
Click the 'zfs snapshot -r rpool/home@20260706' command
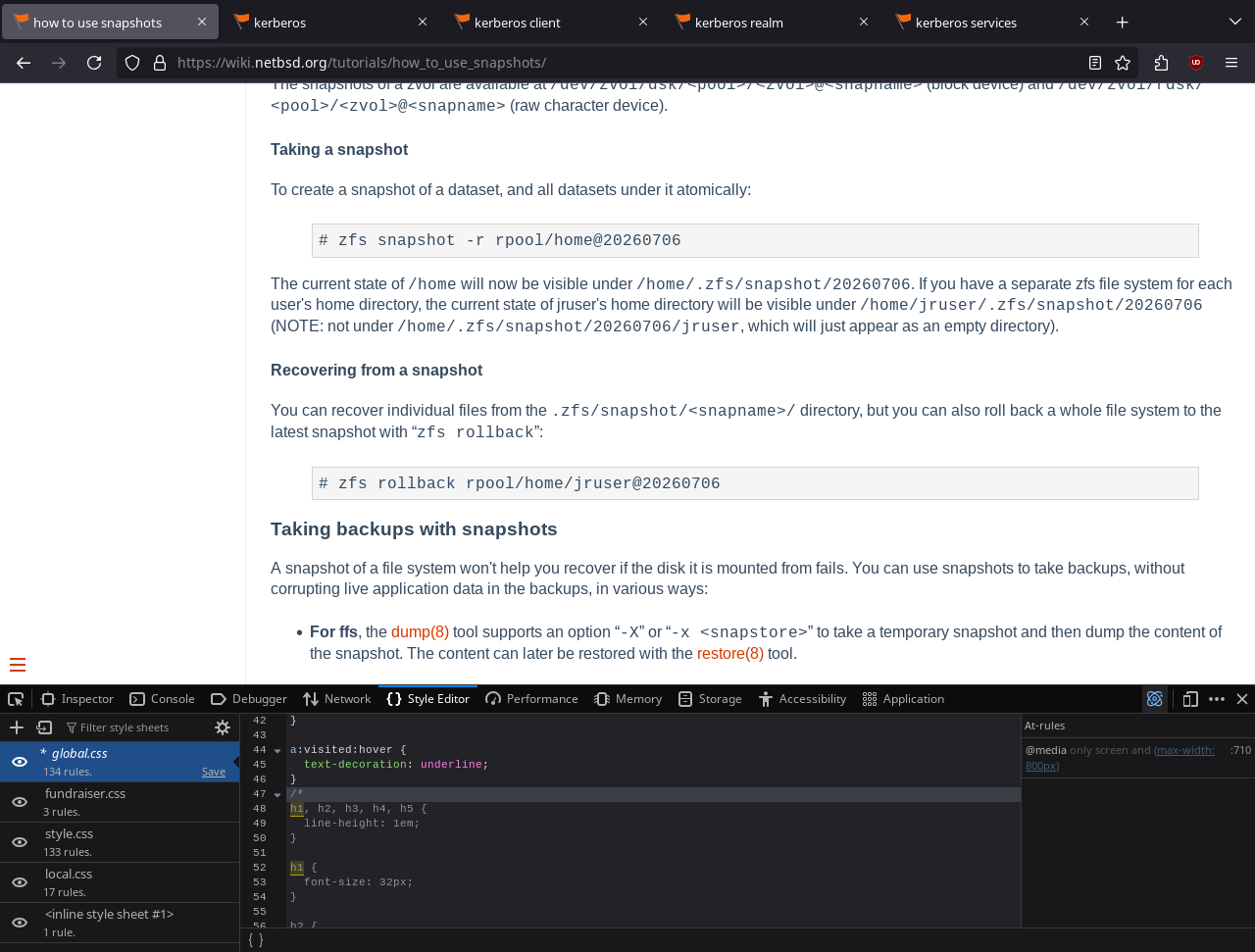500,240
